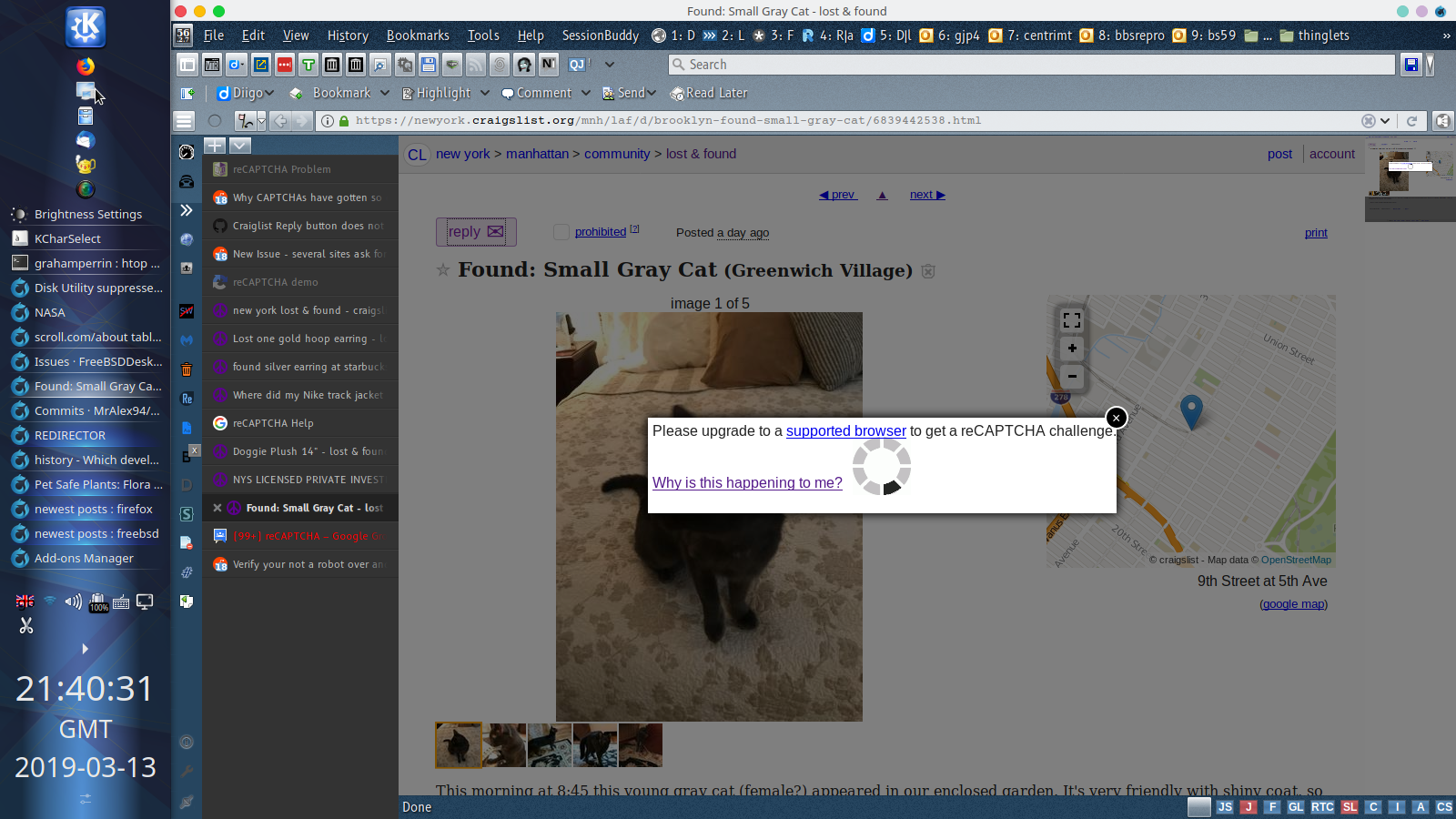Open the Comment dropdown arrow
1456x819 pixels.
(586, 93)
